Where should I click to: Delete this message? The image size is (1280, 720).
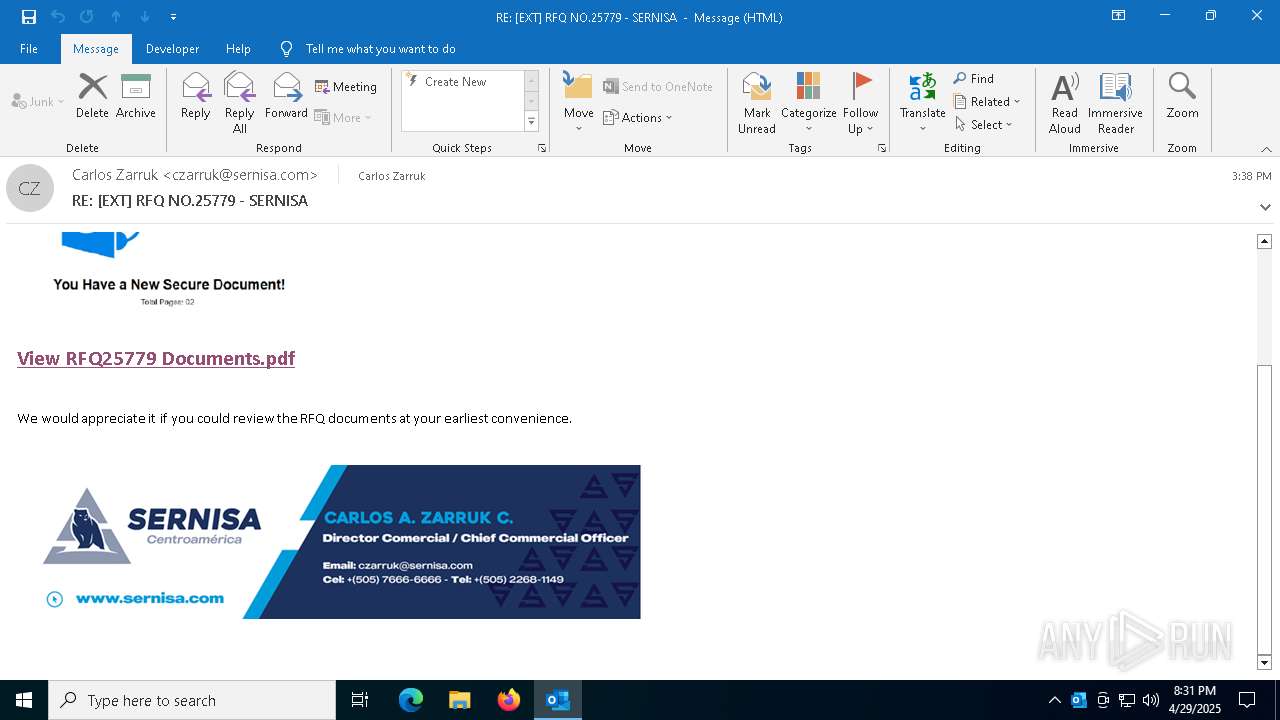coord(92,96)
